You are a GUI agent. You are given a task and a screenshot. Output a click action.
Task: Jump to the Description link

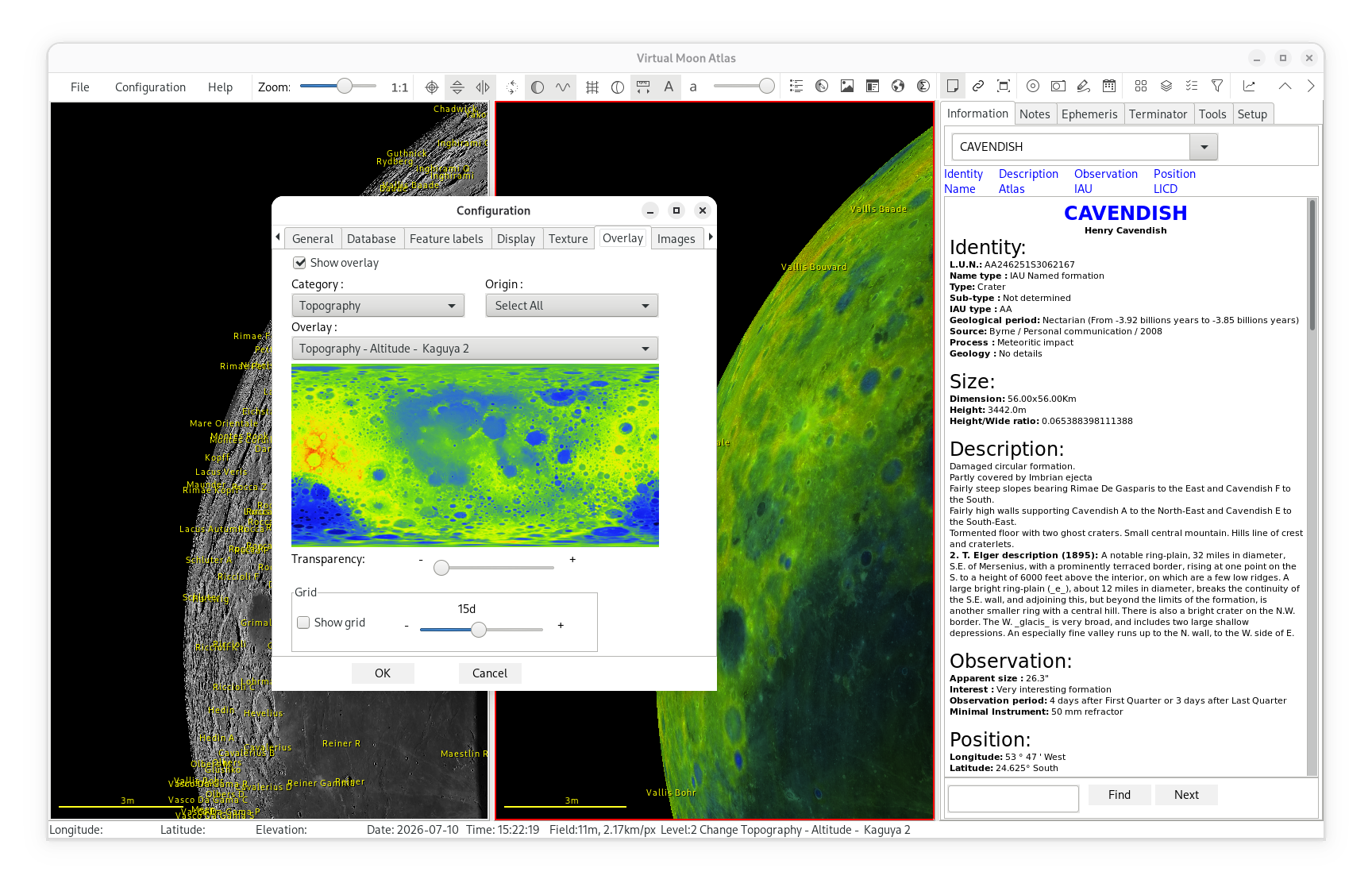(x=1028, y=174)
